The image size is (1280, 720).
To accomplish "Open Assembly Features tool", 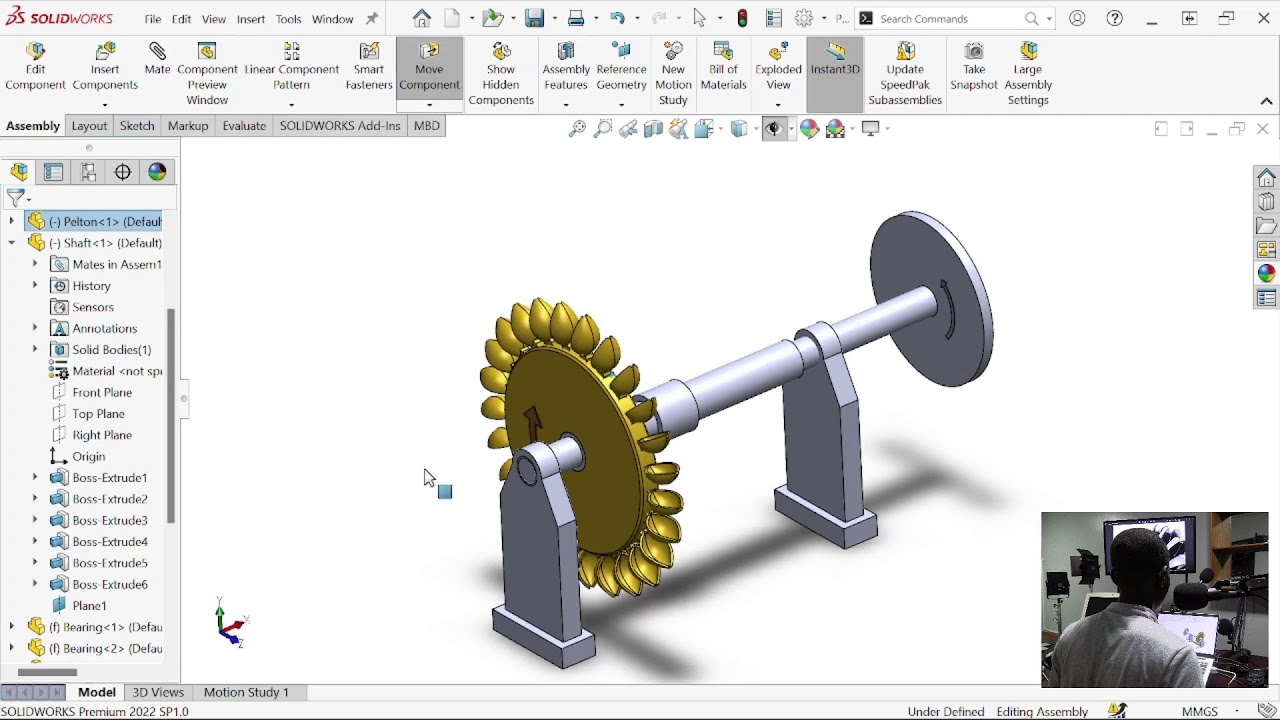I will coord(566,67).
